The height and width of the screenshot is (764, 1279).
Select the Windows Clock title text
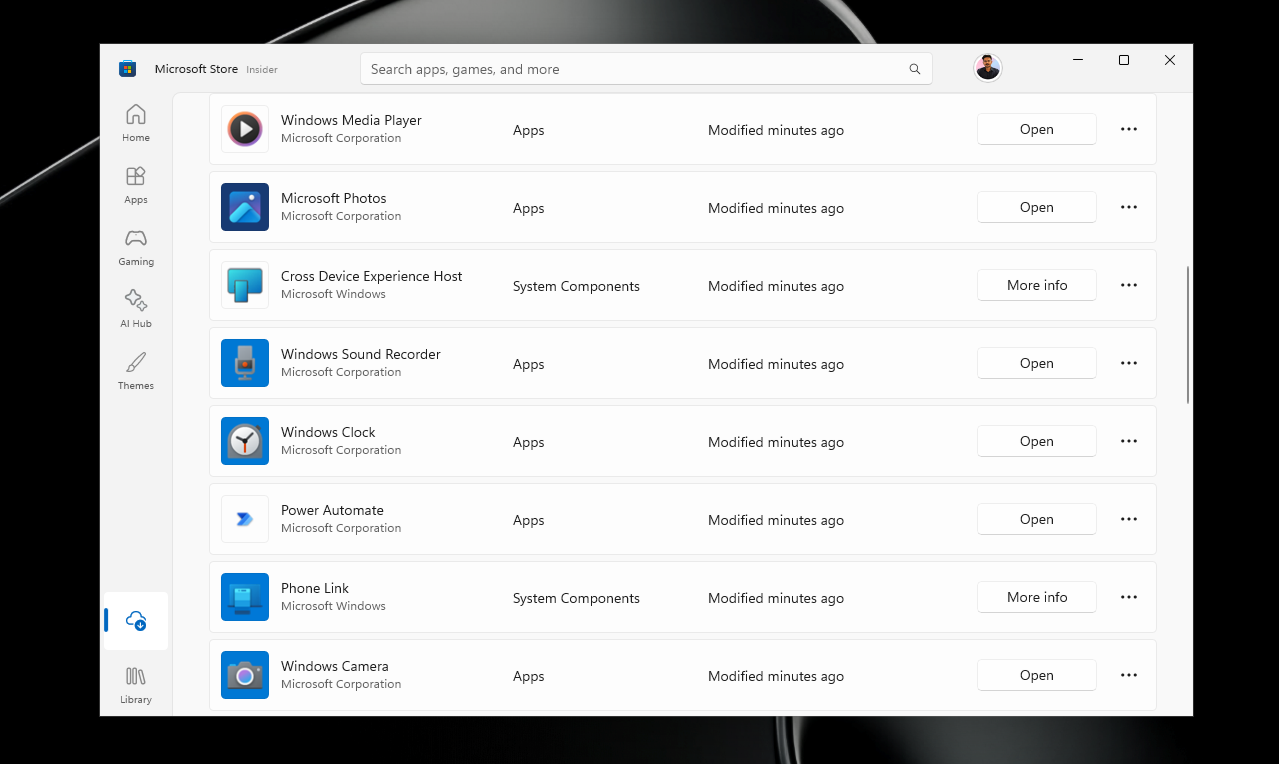click(x=328, y=432)
